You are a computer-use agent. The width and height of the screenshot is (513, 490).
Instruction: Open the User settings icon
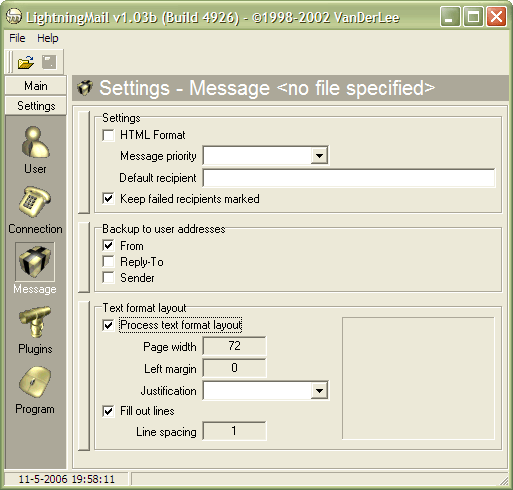[35, 142]
